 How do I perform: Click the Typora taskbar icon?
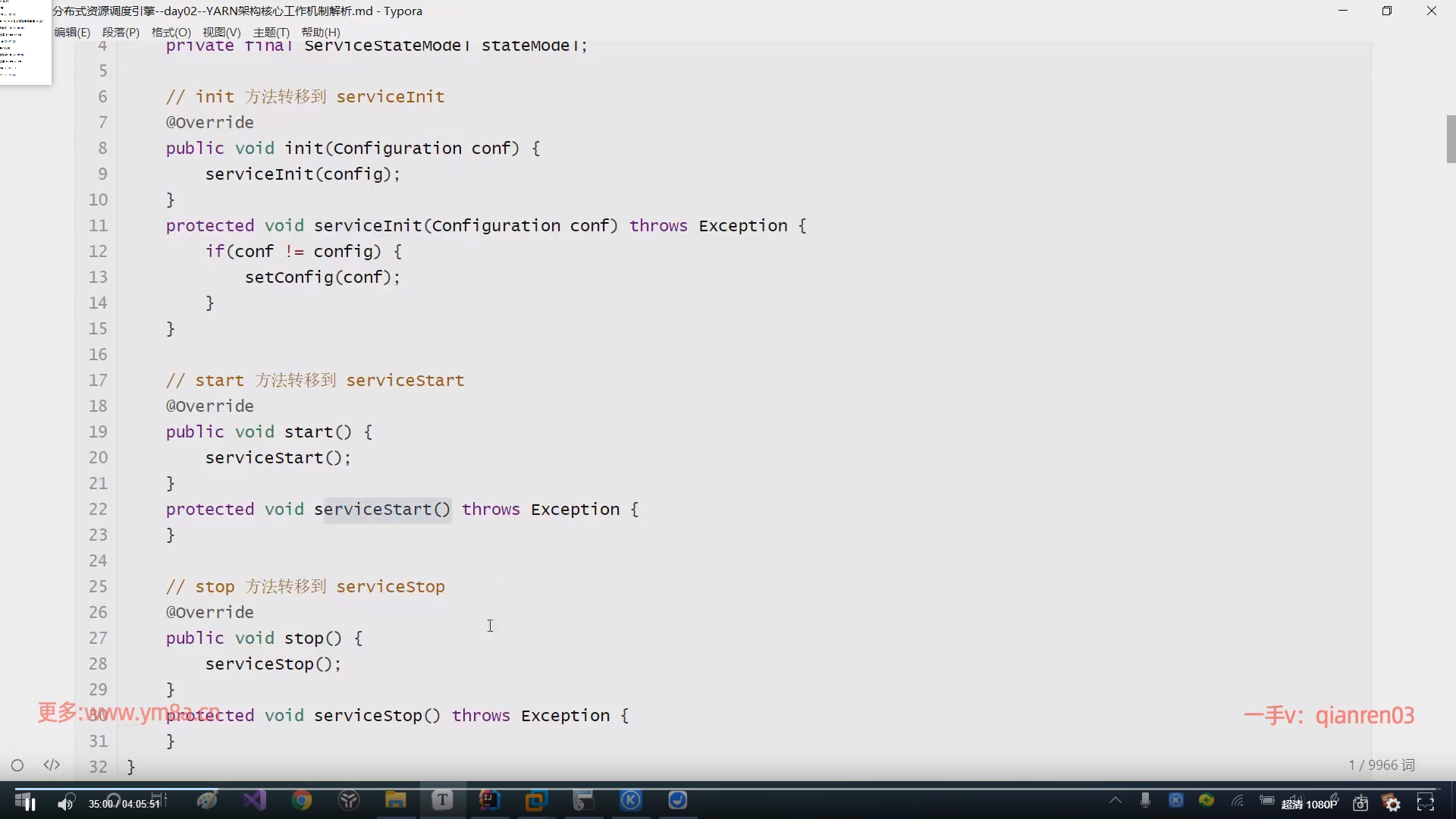(x=442, y=800)
